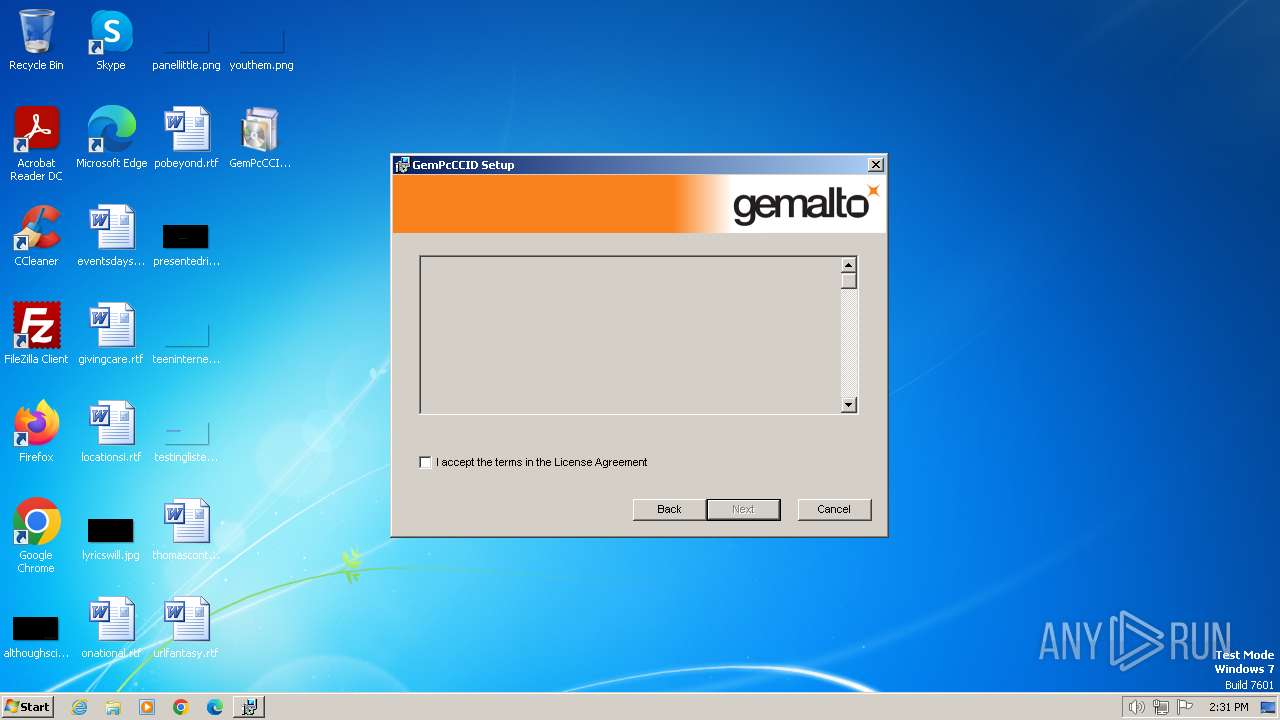Screen dimensions: 1280x720
Task: Select givingcare.rtf document icon
Action: pos(111,334)
